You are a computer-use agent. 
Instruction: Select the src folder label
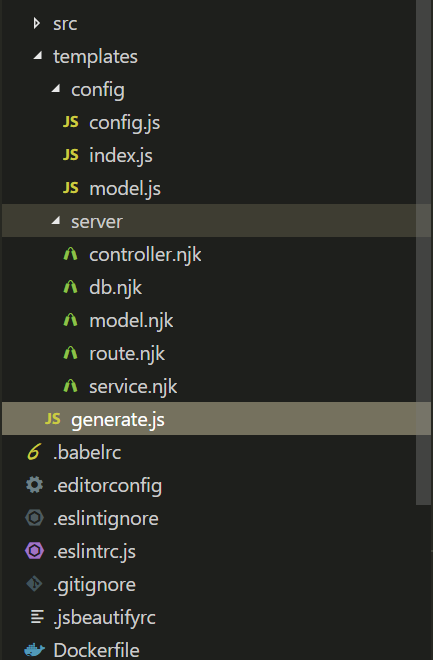[x=65, y=24]
